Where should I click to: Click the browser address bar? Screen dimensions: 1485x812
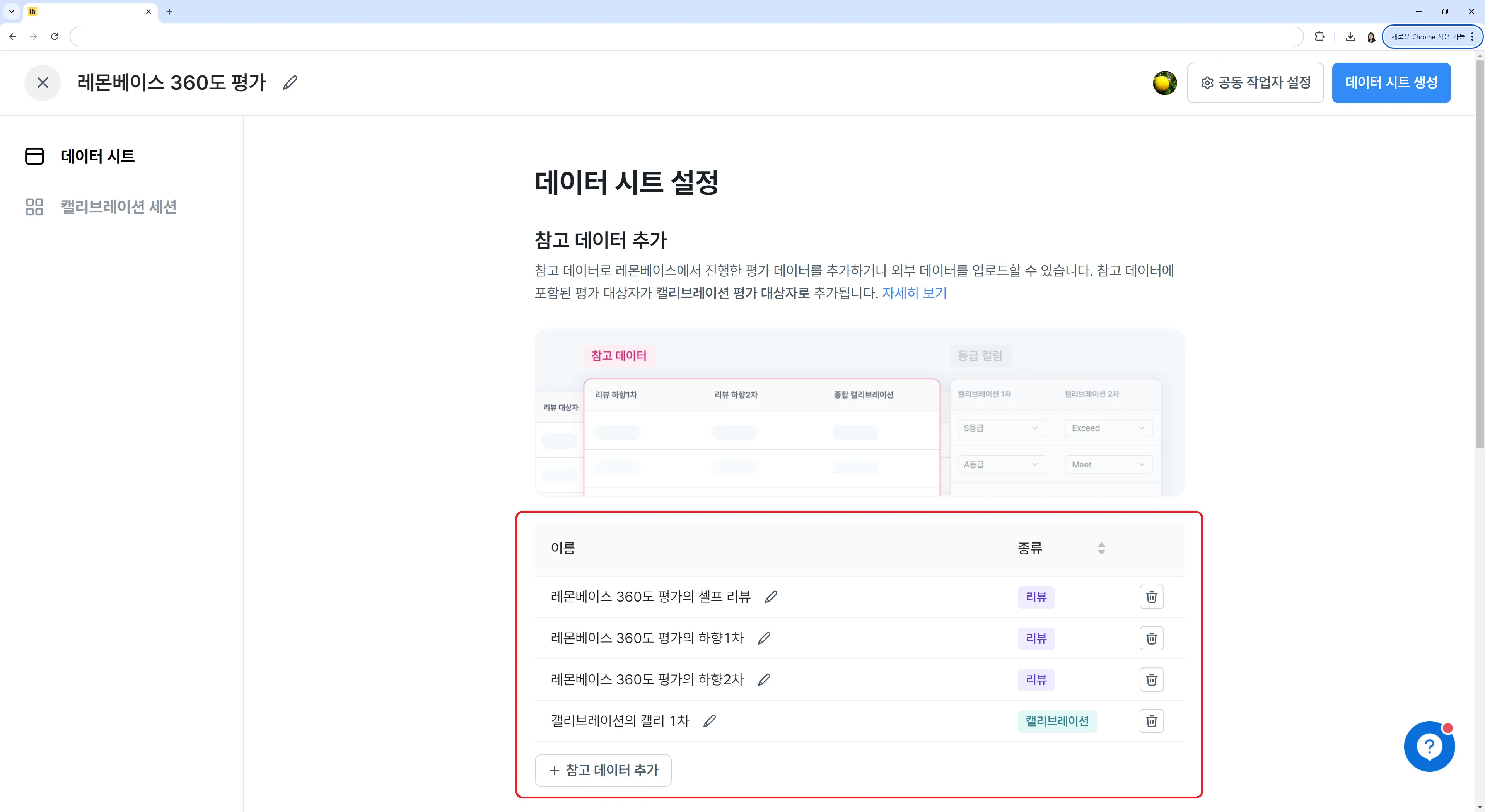pyautogui.click(x=686, y=36)
